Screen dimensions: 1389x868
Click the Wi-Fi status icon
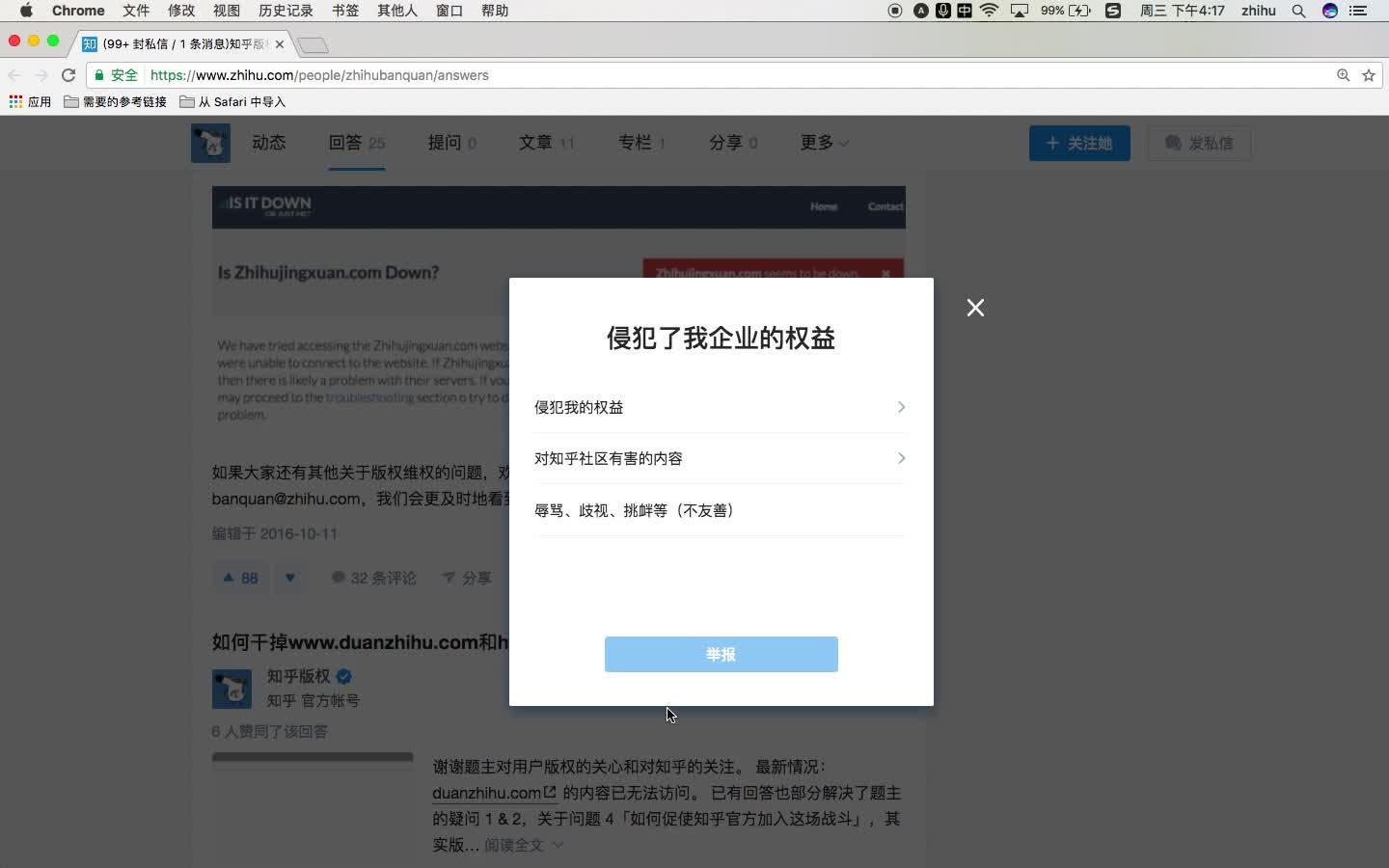click(x=990, y=11)
